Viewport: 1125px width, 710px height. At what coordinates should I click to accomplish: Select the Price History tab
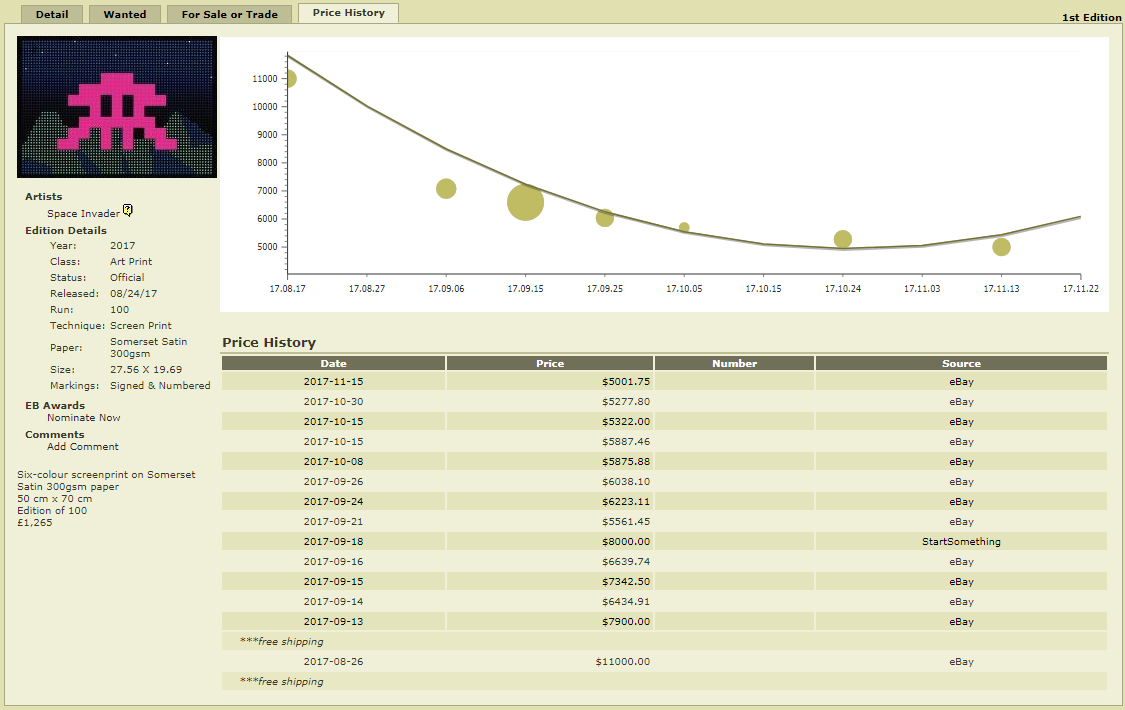point(348,13)
